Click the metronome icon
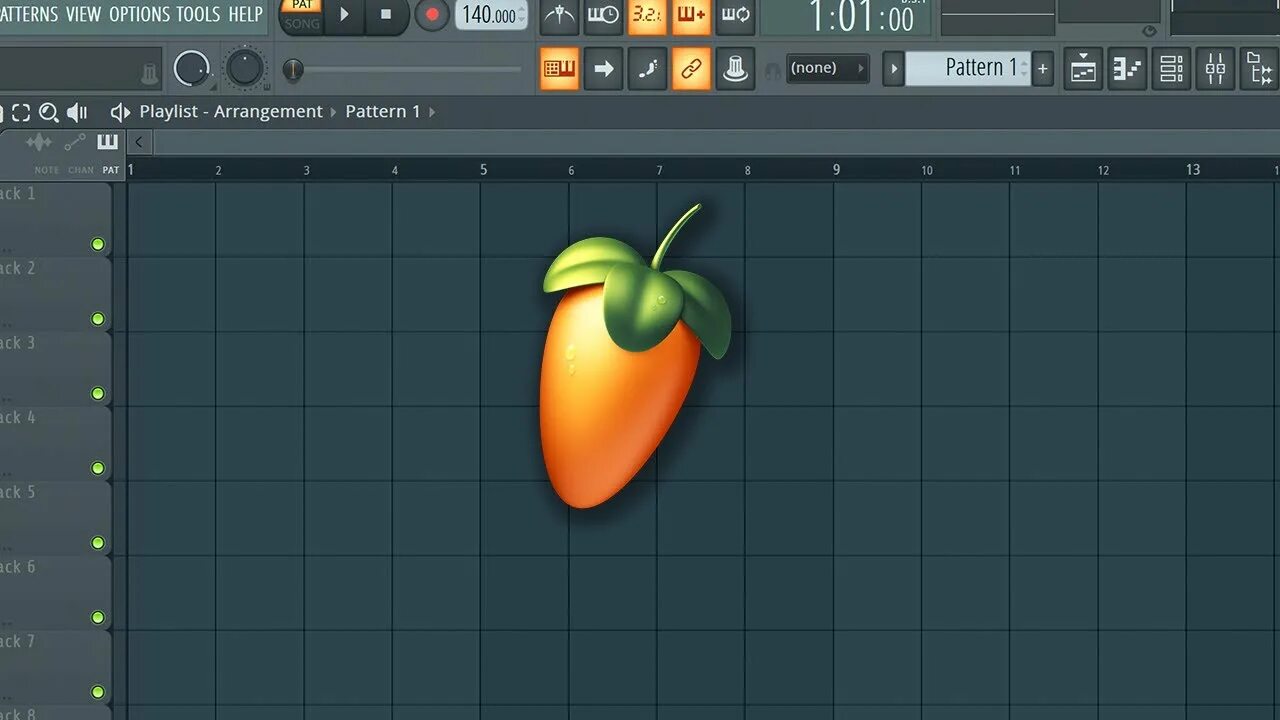Image resolution: width=1280 pixels, height=720 pixels. tap(560, 15)
